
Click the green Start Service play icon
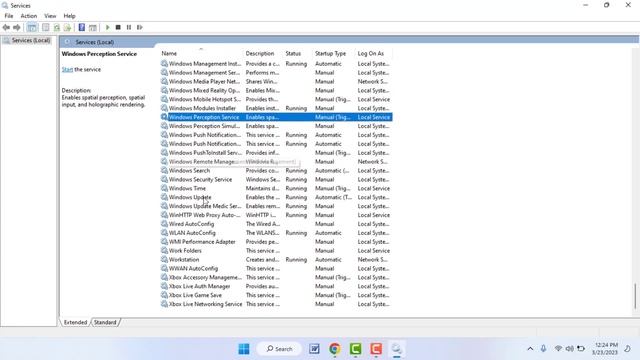[108, 27]
